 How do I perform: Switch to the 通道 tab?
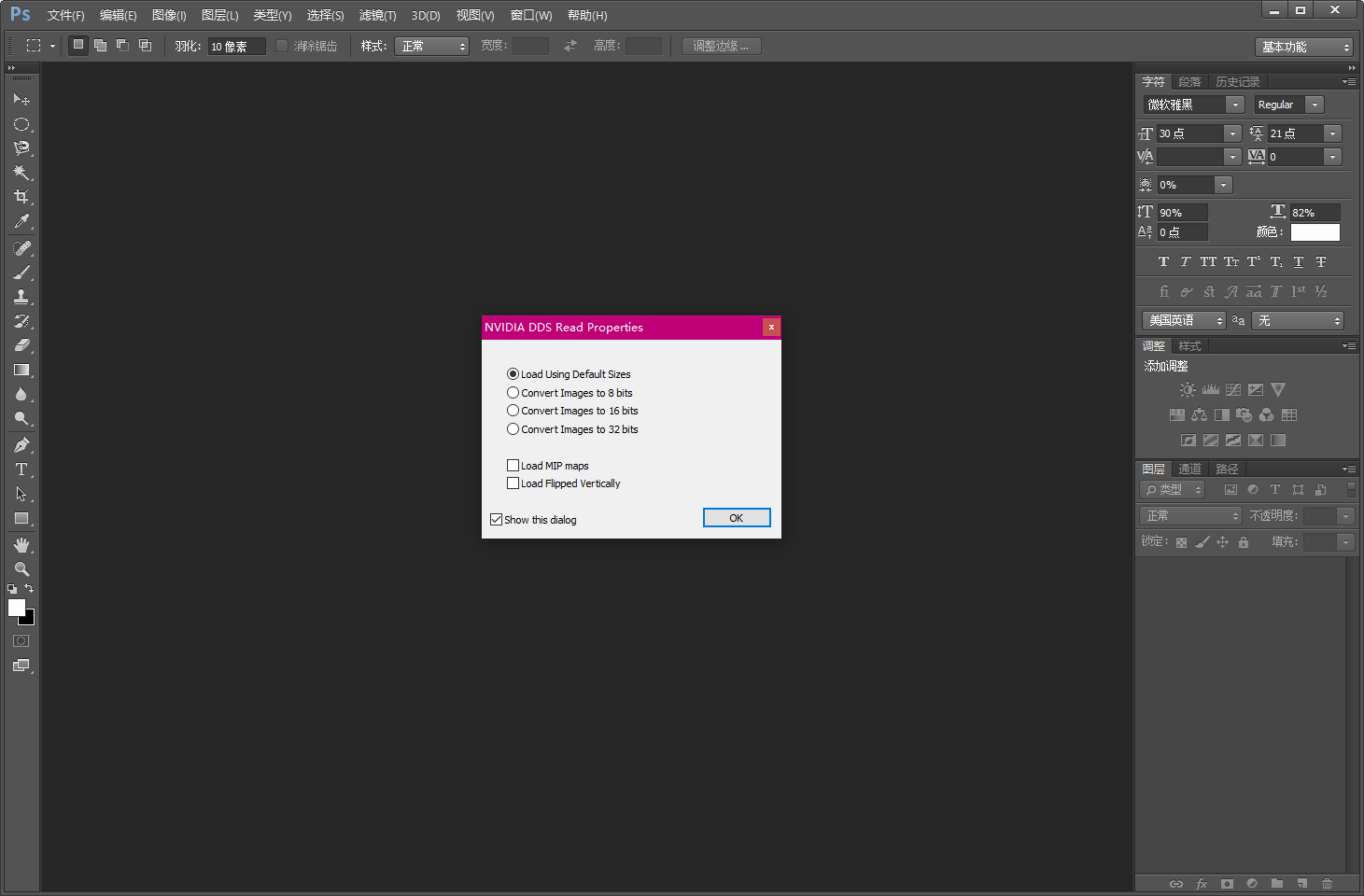click(1189, 469)
